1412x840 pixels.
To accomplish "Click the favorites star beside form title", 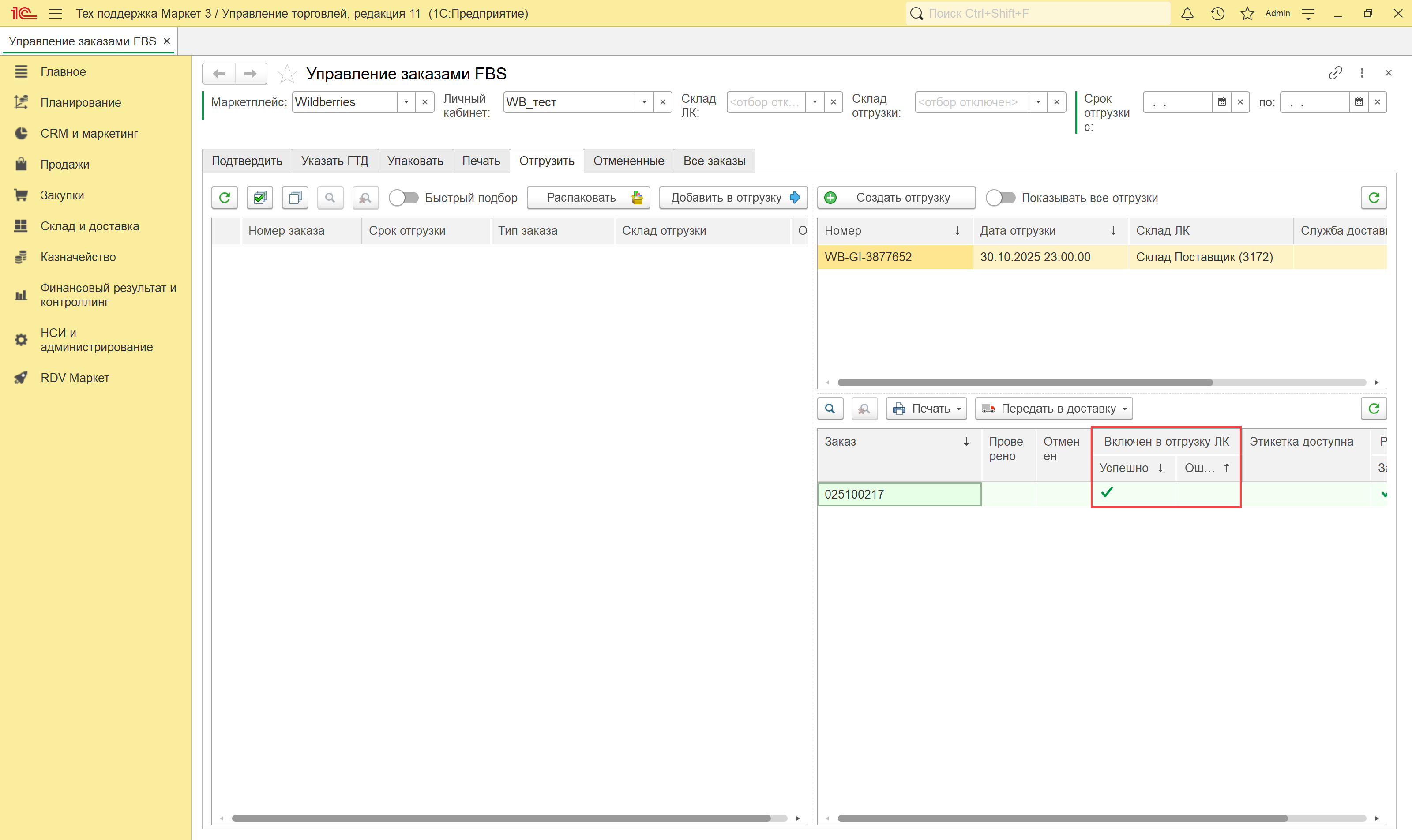I will pos(287,74).
